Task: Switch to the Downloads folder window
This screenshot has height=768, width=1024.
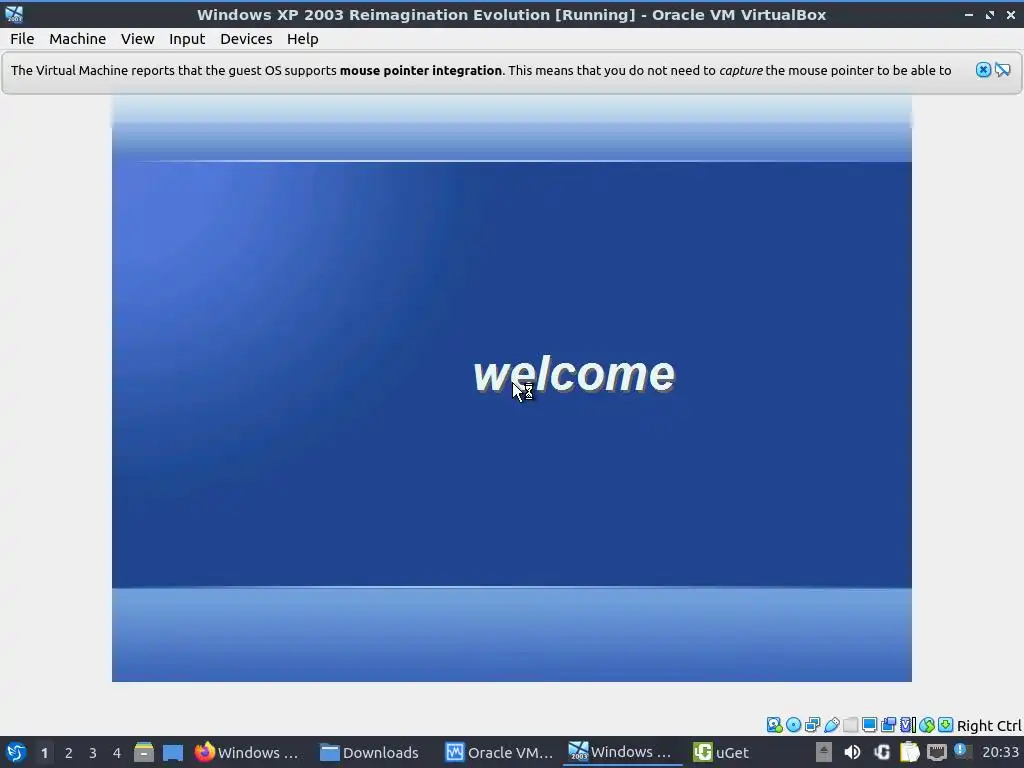Action: [371, 752]
